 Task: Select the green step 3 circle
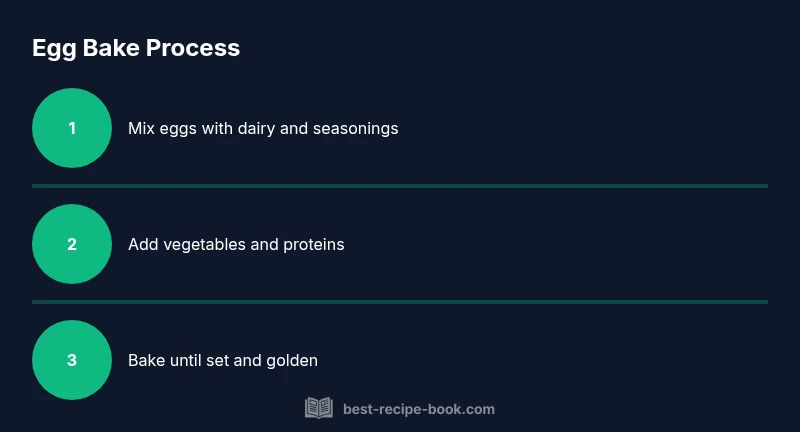tap(72, 360)
